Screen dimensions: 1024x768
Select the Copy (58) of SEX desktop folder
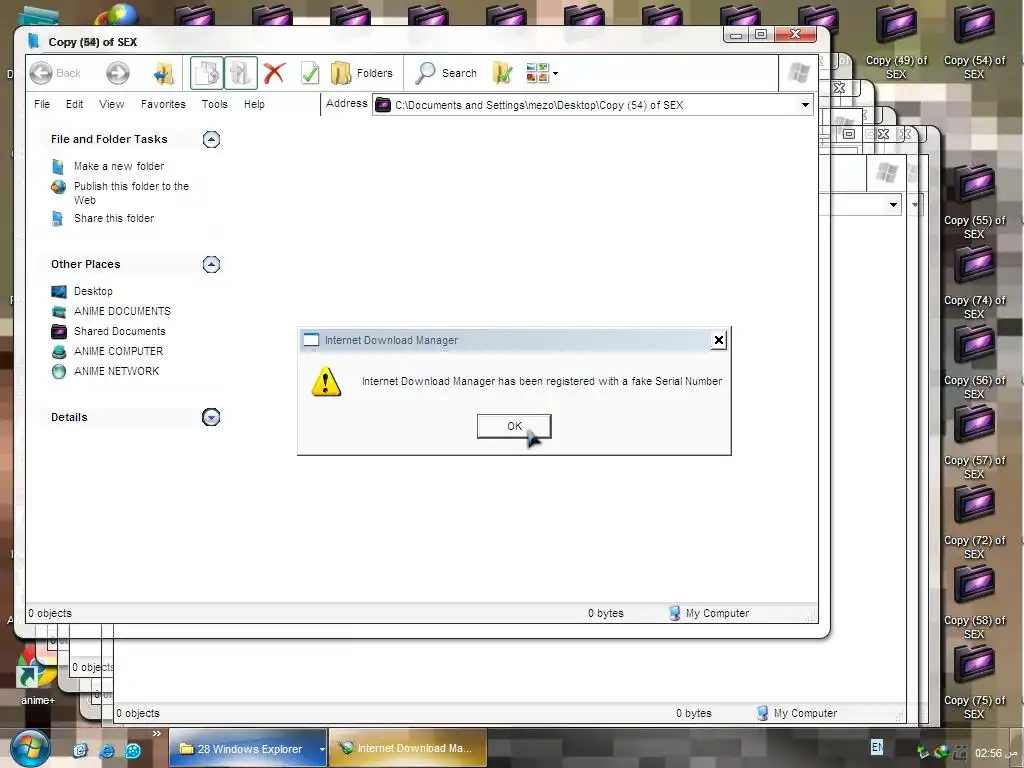[x=974, y=602]
